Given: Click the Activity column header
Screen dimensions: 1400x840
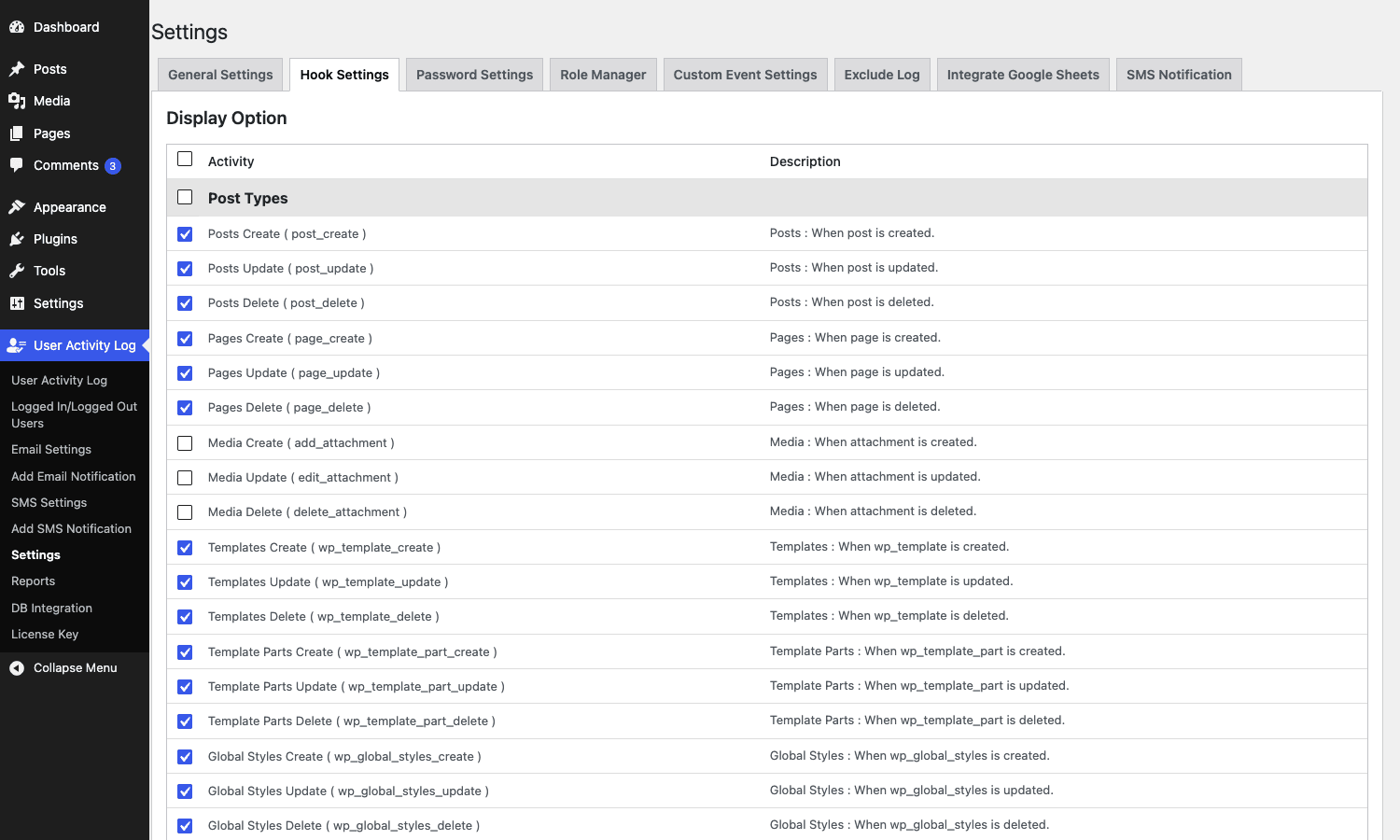Looking at the screenshot, I should [x=231, y=161].
